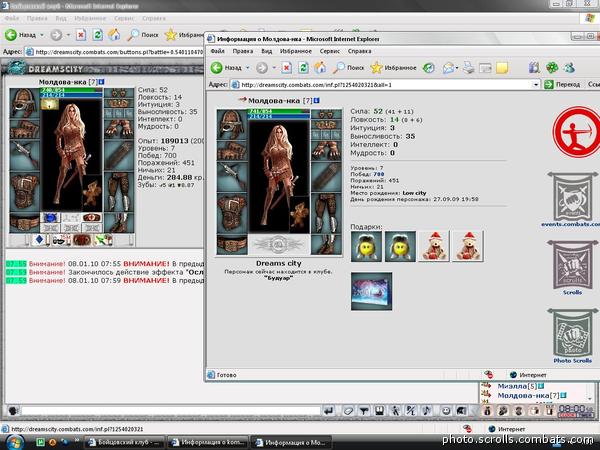Click the yellow note icon in the front toolbar
Viewport: 600px width, 450px height.
502,68
